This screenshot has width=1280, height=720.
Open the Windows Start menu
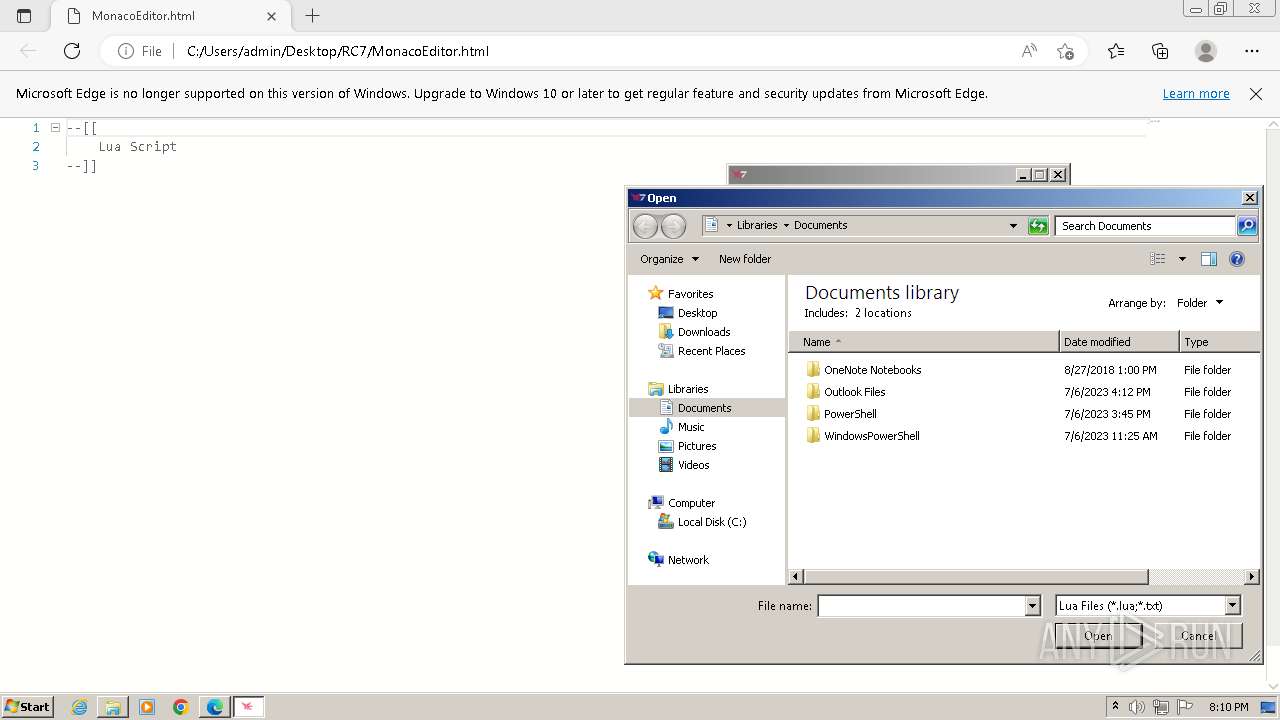point(28,707)
